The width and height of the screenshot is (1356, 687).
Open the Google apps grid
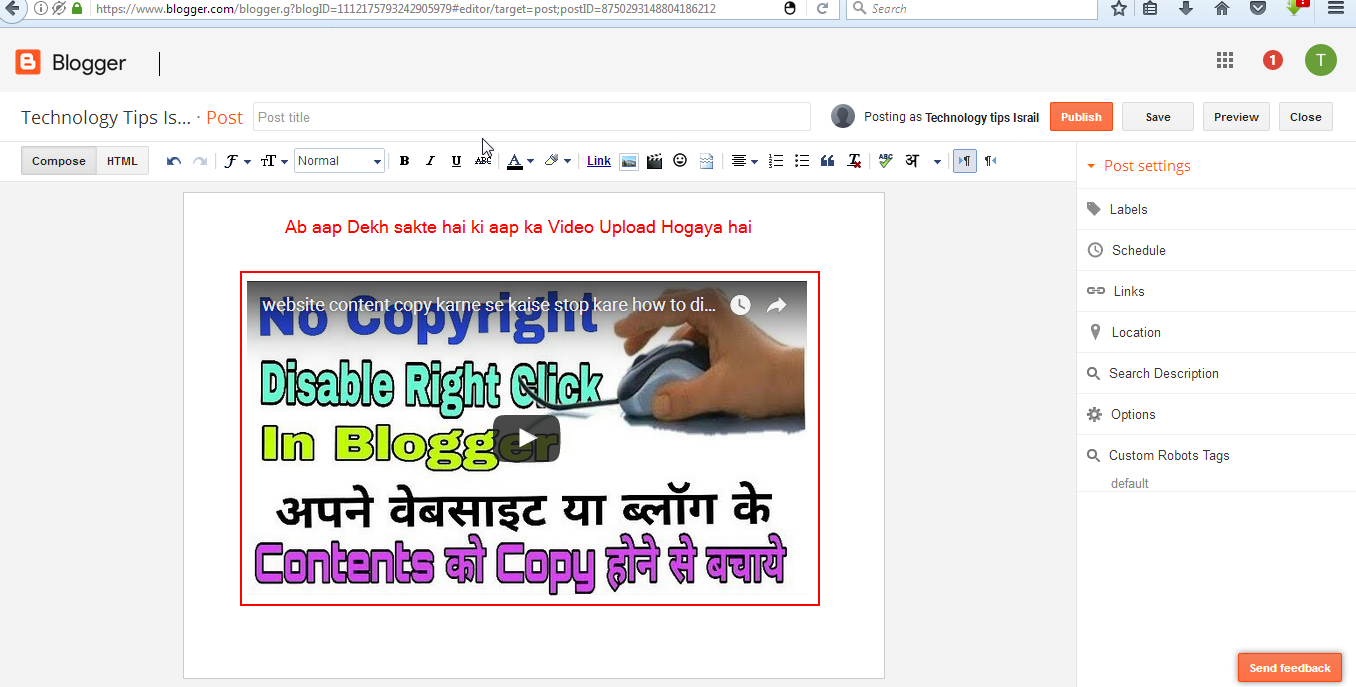click(x=1225, y=60)
